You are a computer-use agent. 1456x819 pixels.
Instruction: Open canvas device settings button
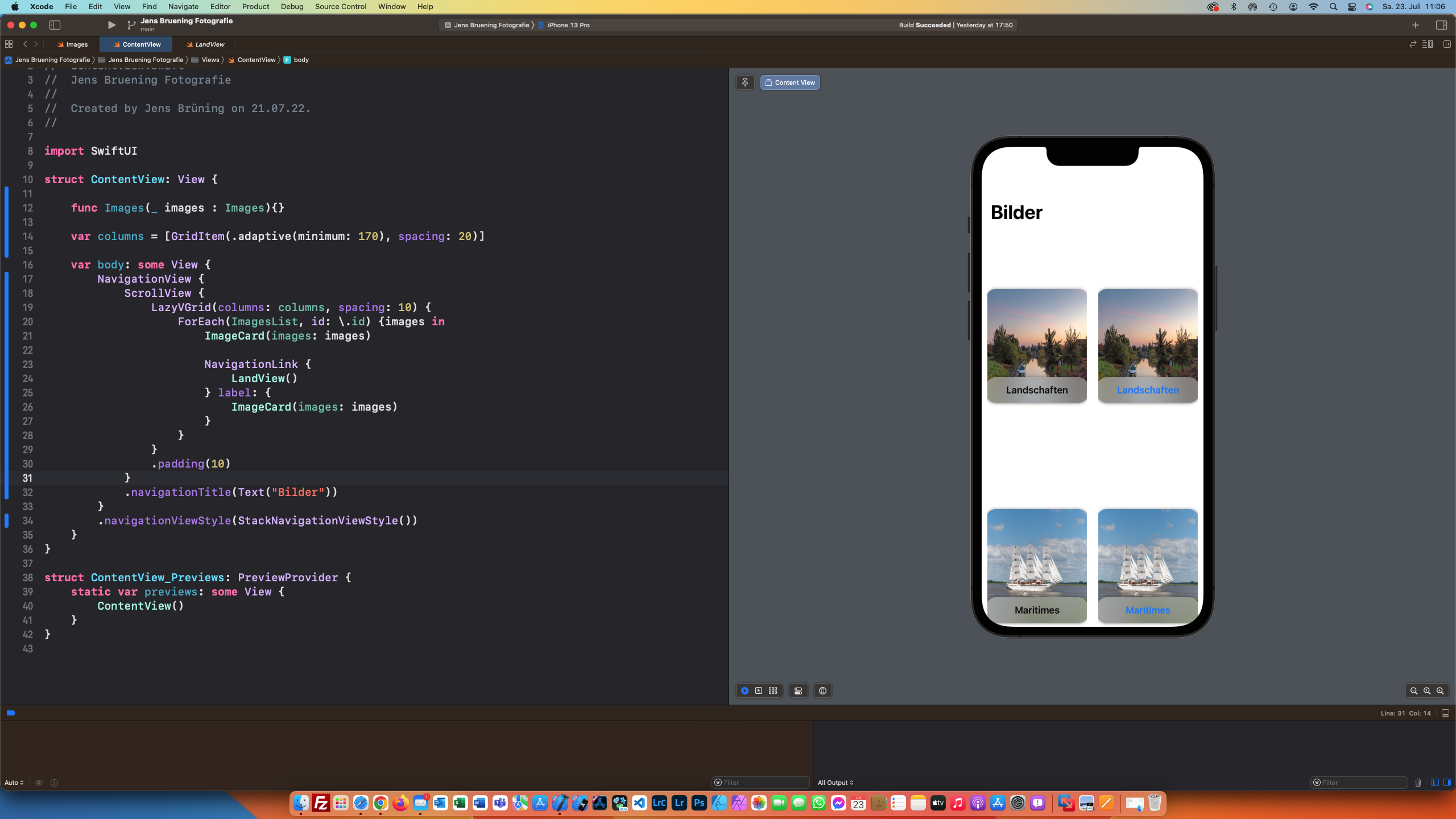(x=799, y=690)
